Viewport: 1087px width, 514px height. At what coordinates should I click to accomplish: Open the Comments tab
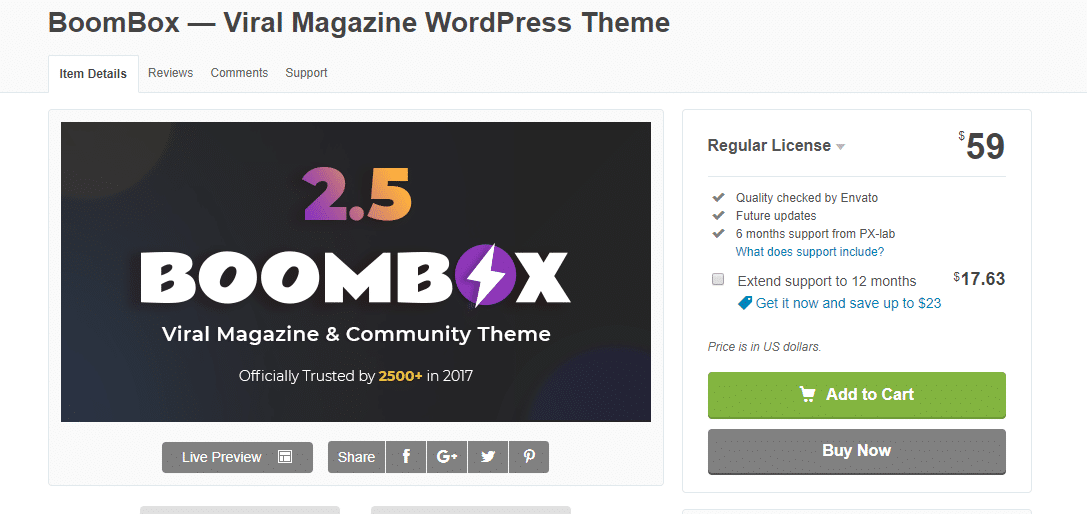(x=239, y=73)
